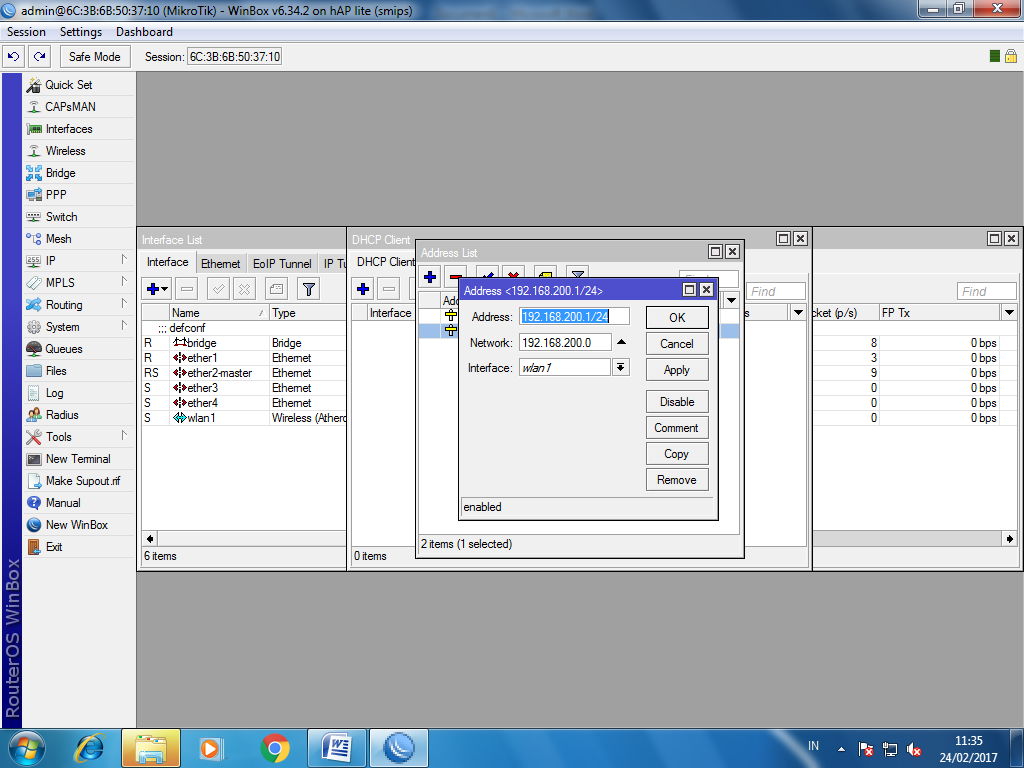Open Internet Explorer from taskbar

[89, 748]
